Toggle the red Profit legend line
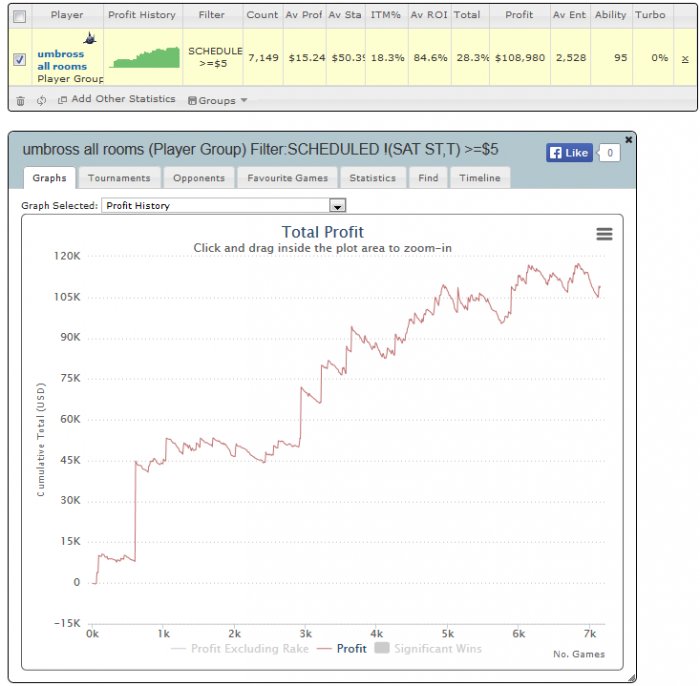 coord(342,649)
